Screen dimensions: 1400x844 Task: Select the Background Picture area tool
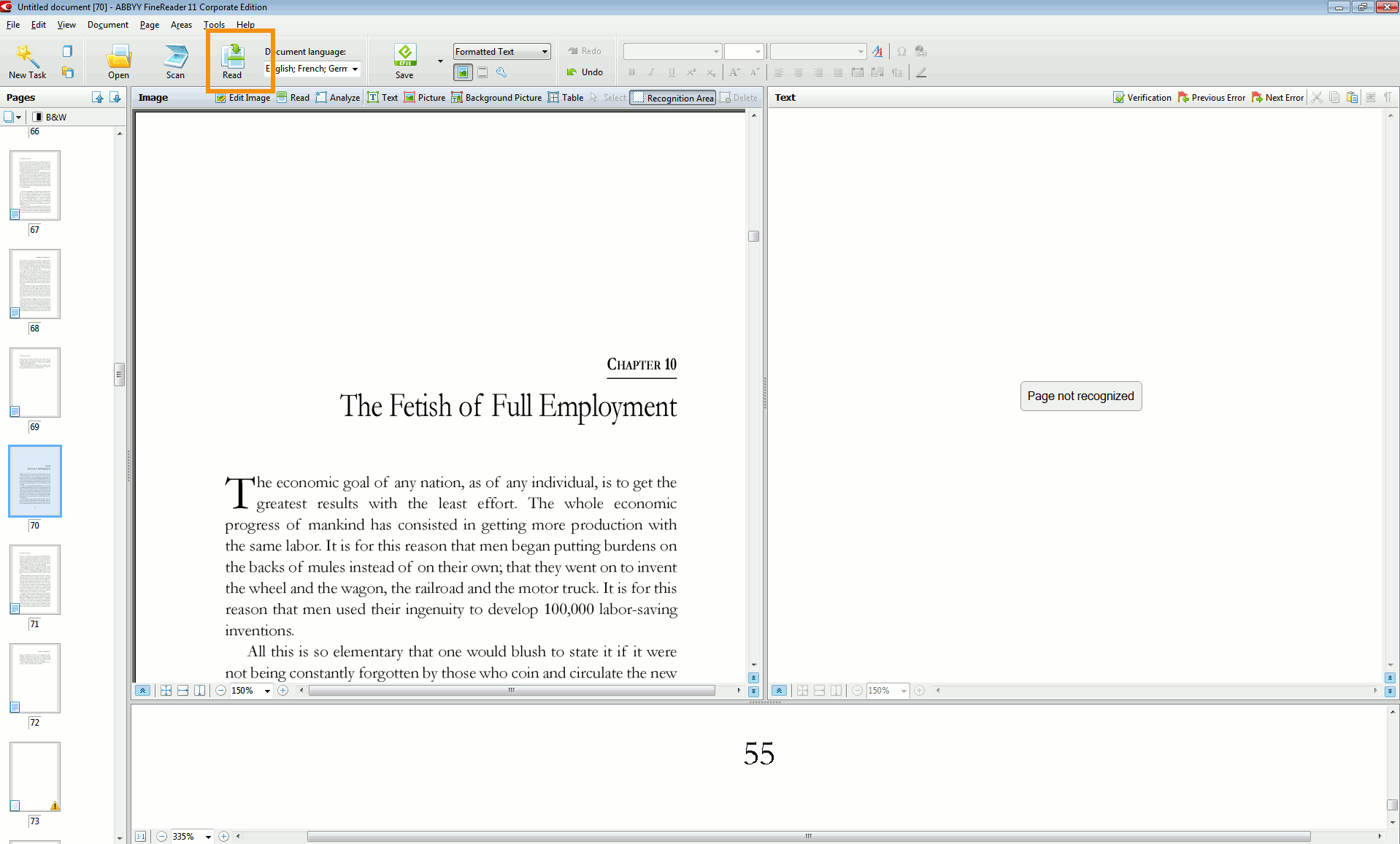click(496, 98)
